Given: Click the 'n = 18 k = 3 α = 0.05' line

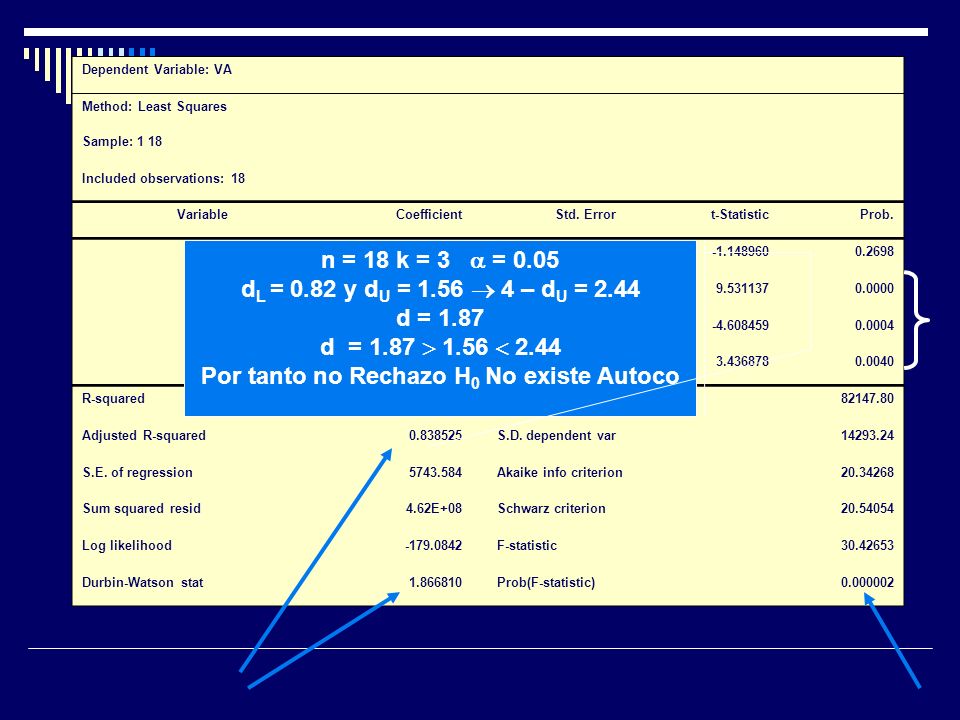Looking at the screenshot, I should pos(440,260).
